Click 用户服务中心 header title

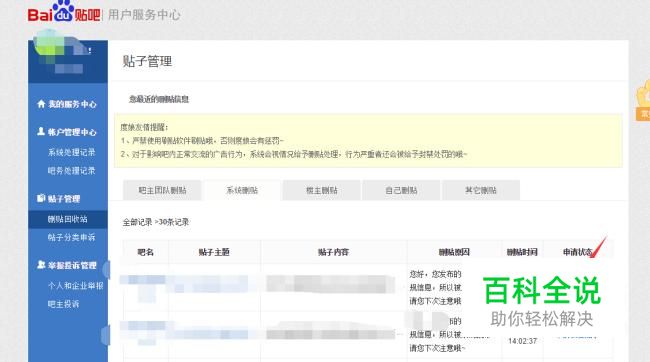tap(144, 15)
